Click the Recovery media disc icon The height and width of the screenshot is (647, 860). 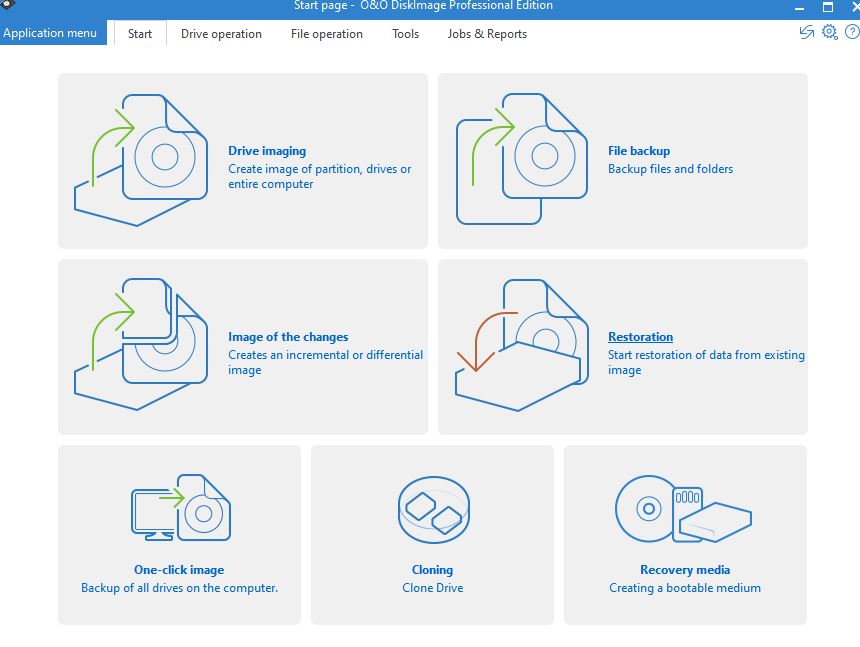683,509
